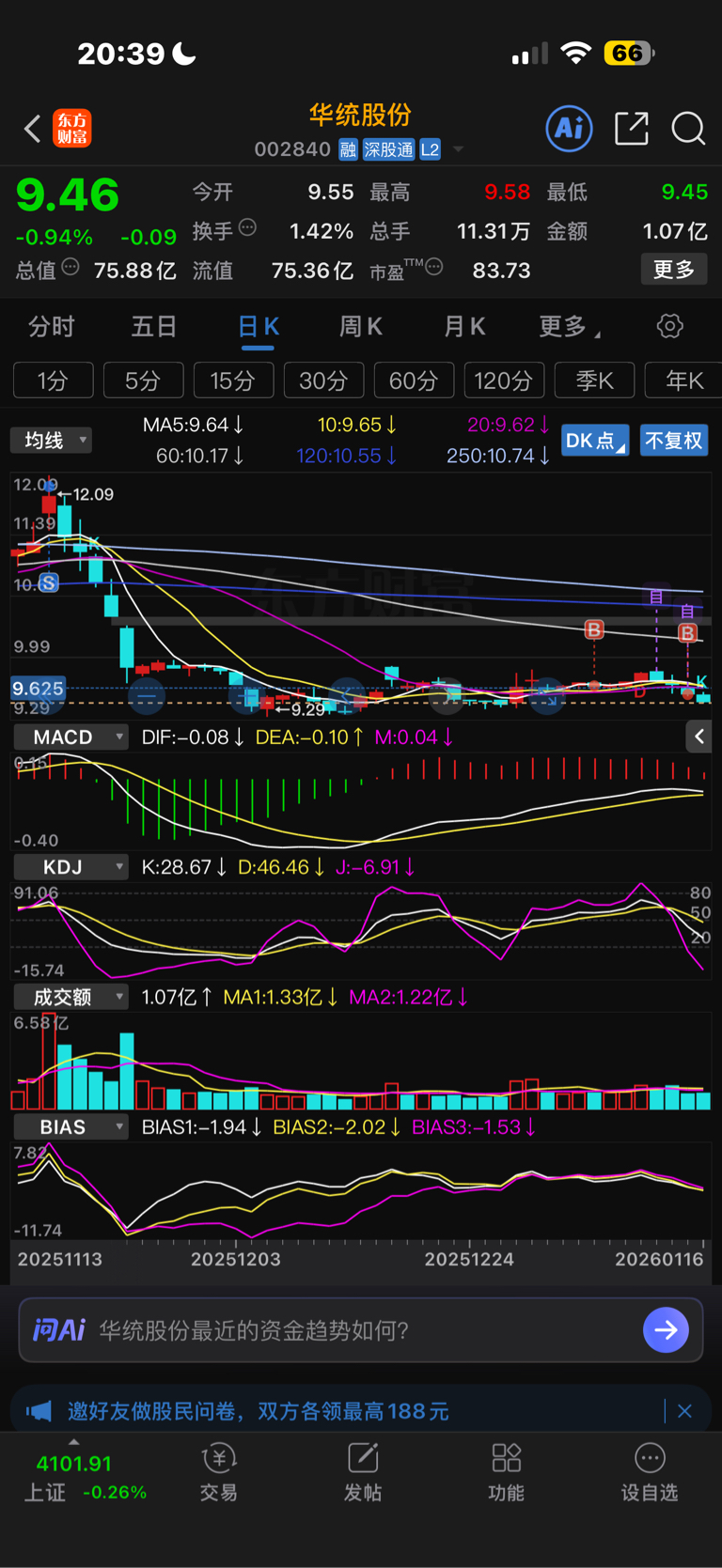Close the survey banner
Viewport: 722px width, 1568px height.
[684, 1411]
